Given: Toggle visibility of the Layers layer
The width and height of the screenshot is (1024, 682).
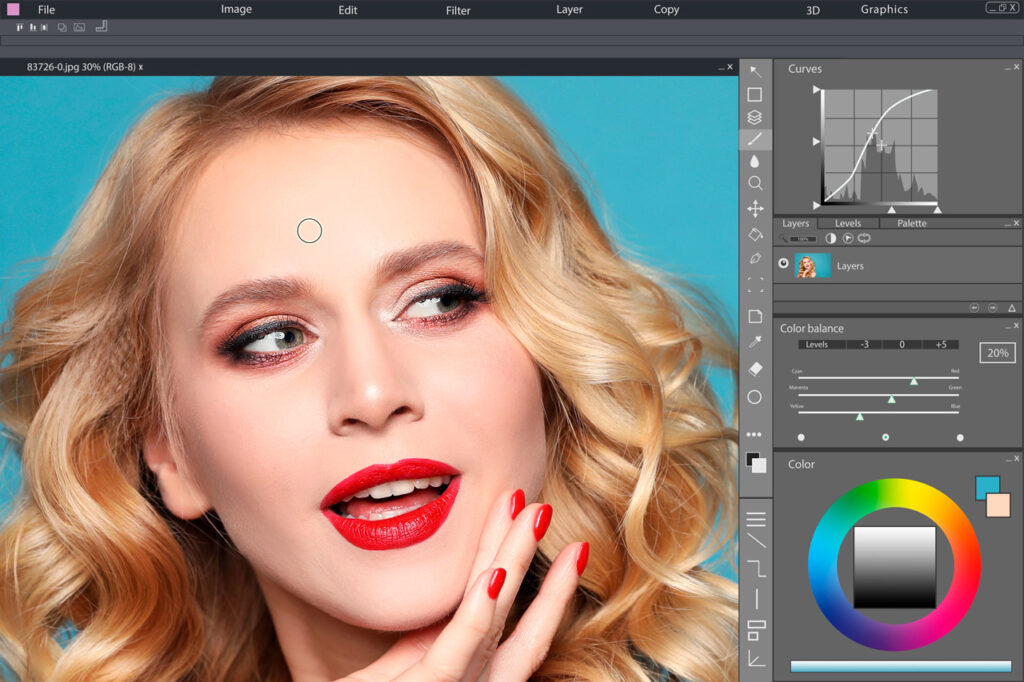Looking at the screenshot, I should 784,265.
